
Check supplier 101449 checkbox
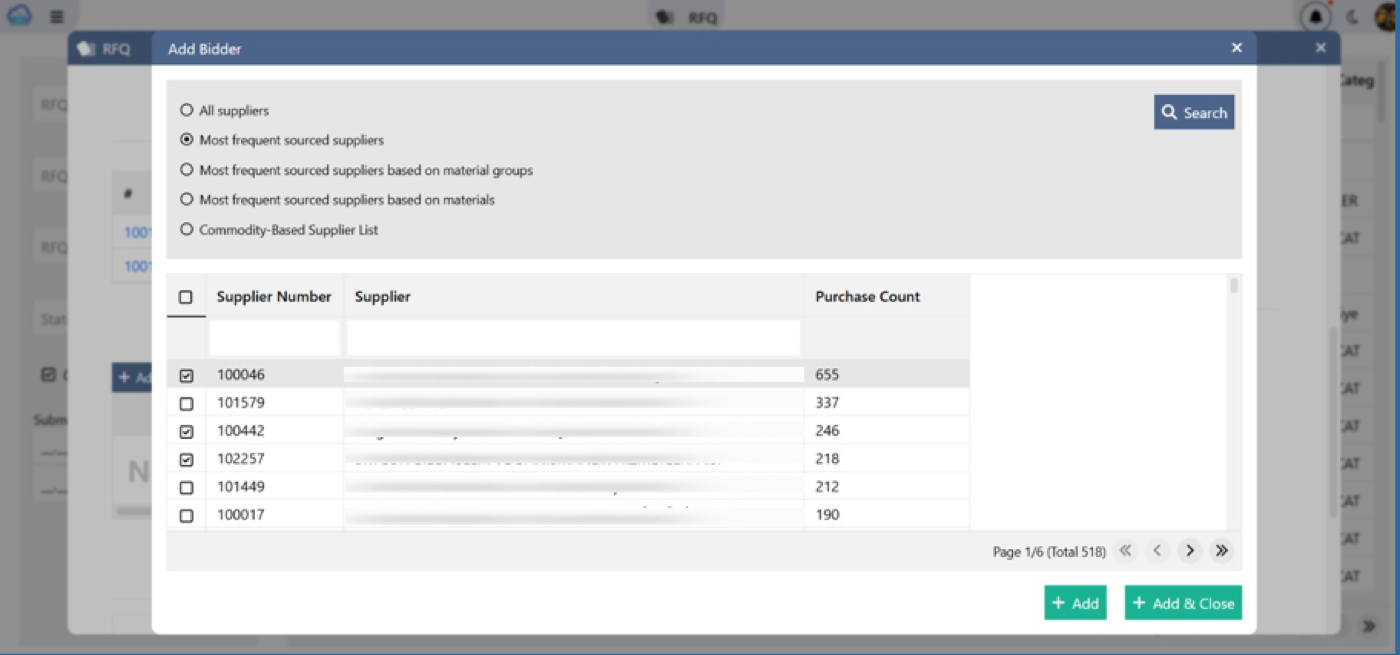click(x=186, y=488)
